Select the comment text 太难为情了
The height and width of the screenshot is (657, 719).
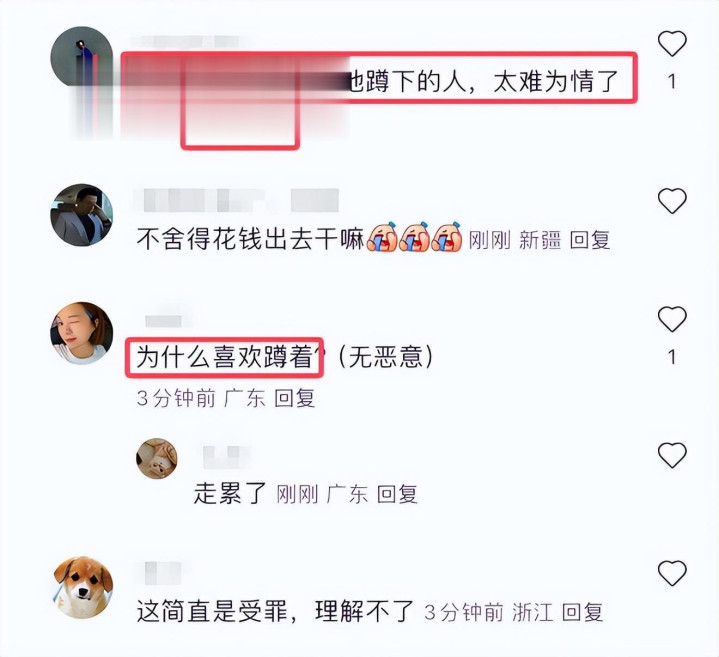click(x=556, y=82)
